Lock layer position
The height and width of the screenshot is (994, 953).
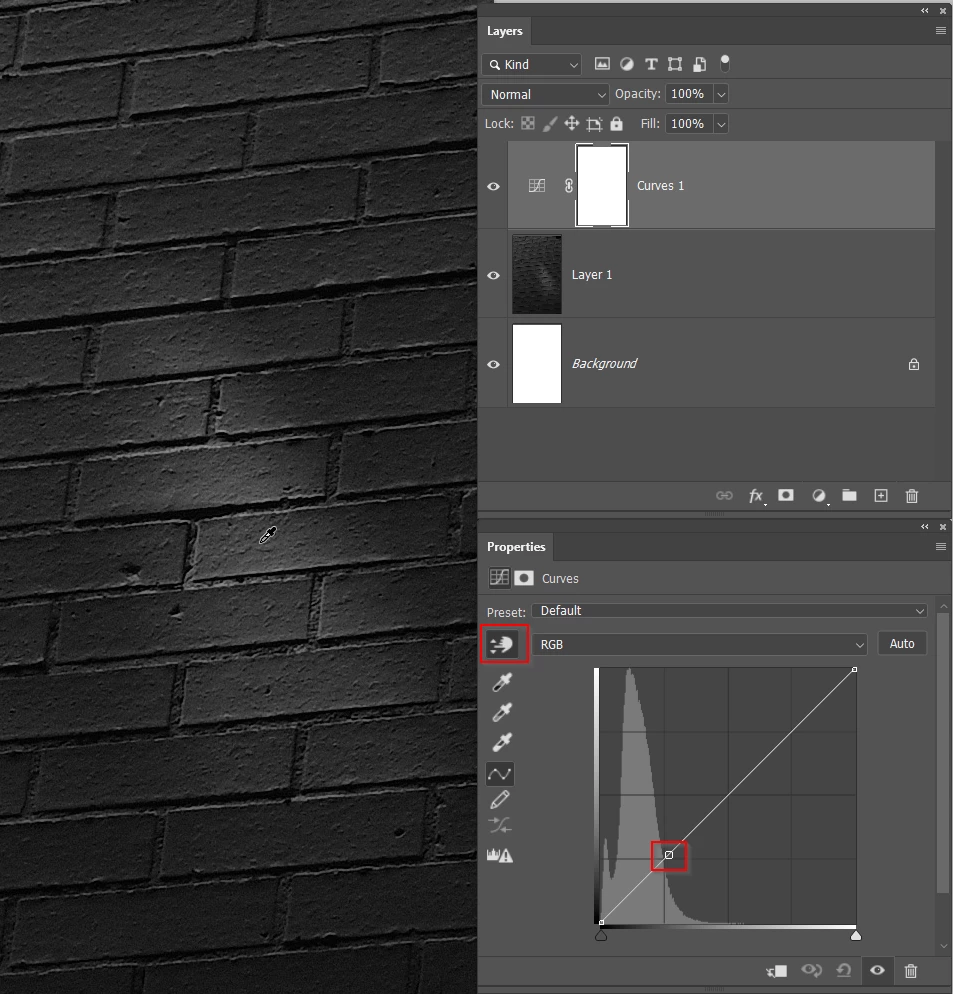572,123
